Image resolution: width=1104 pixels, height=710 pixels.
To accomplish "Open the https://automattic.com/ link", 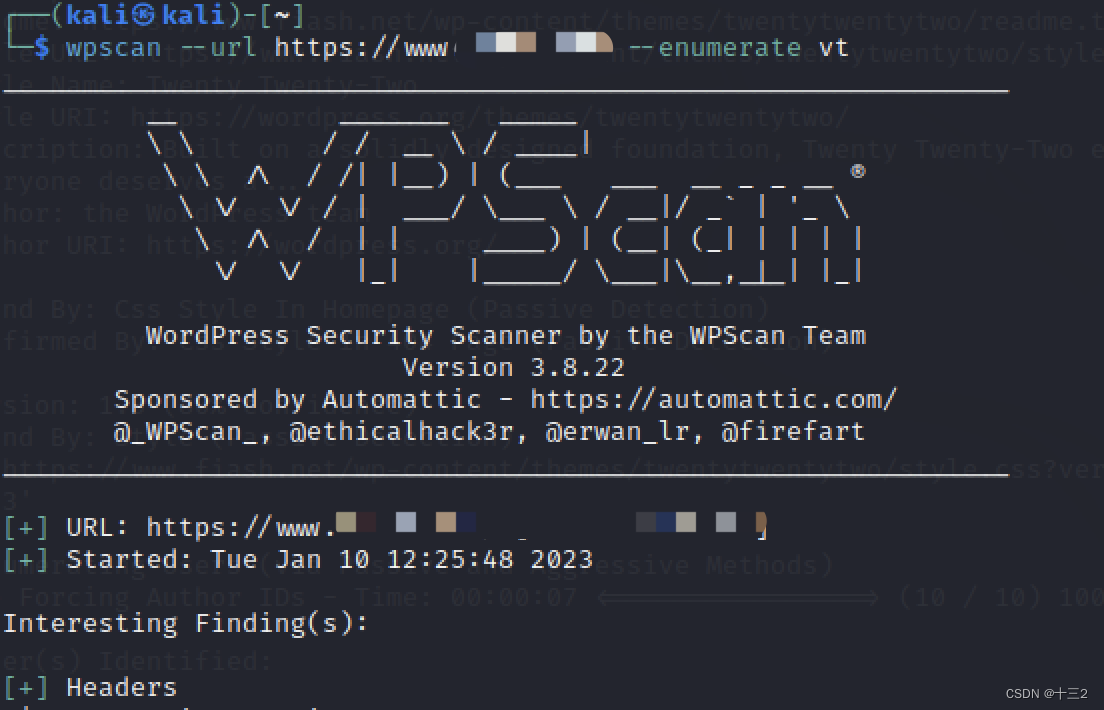I will 714,399.
